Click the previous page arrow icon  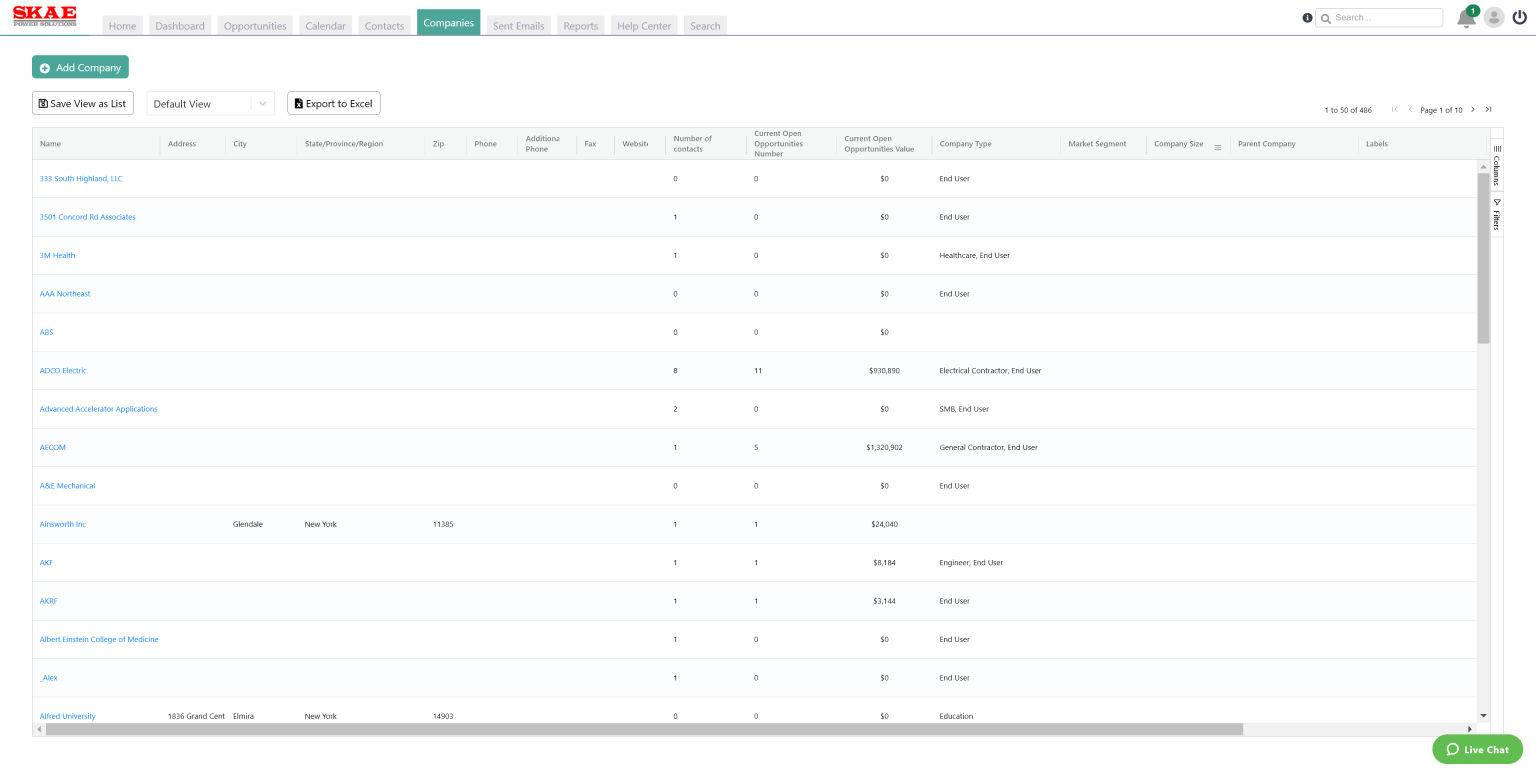click(1410, 110)
